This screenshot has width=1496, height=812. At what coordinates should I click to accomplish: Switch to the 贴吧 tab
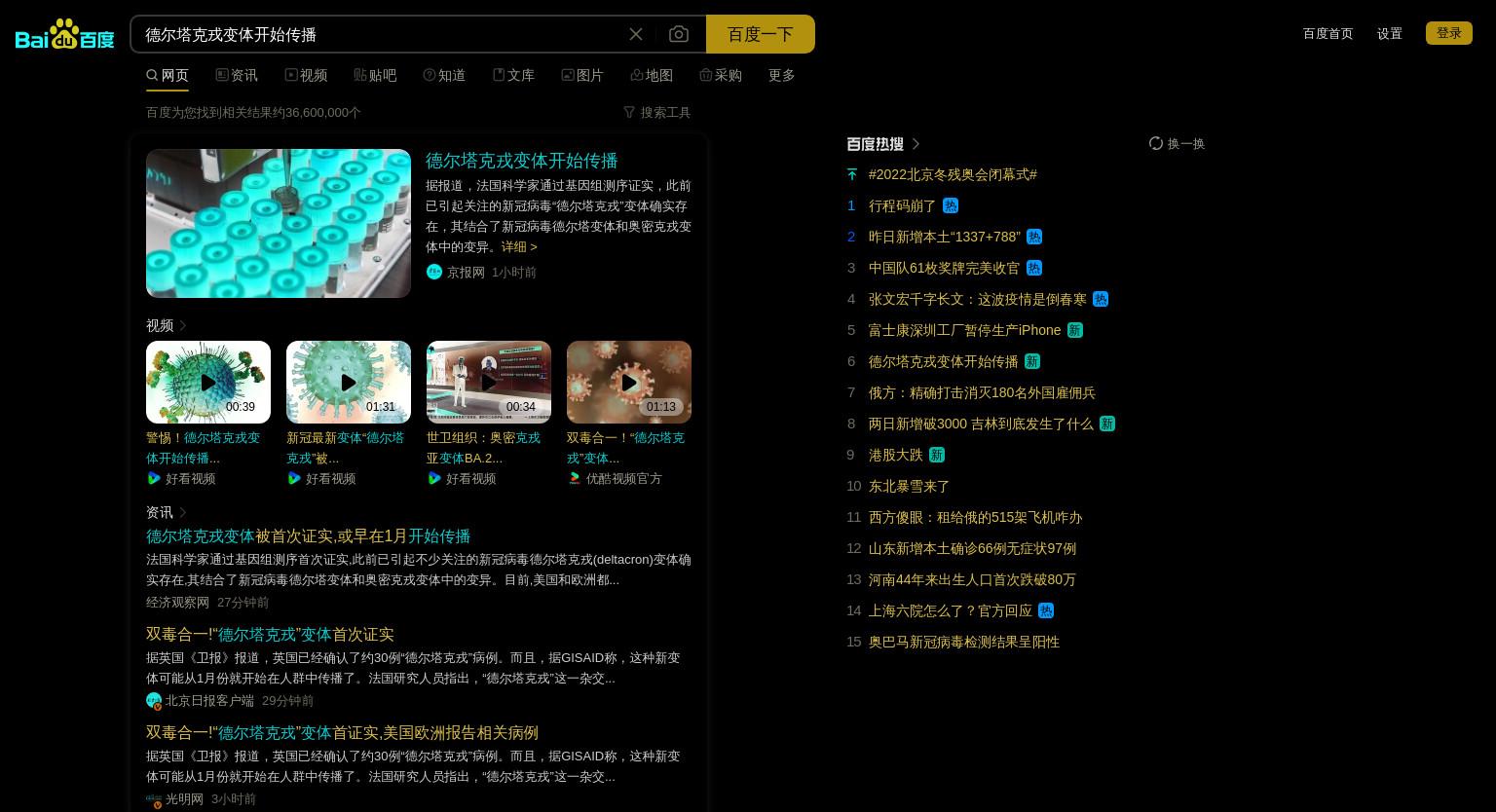(x=375, y=75)
